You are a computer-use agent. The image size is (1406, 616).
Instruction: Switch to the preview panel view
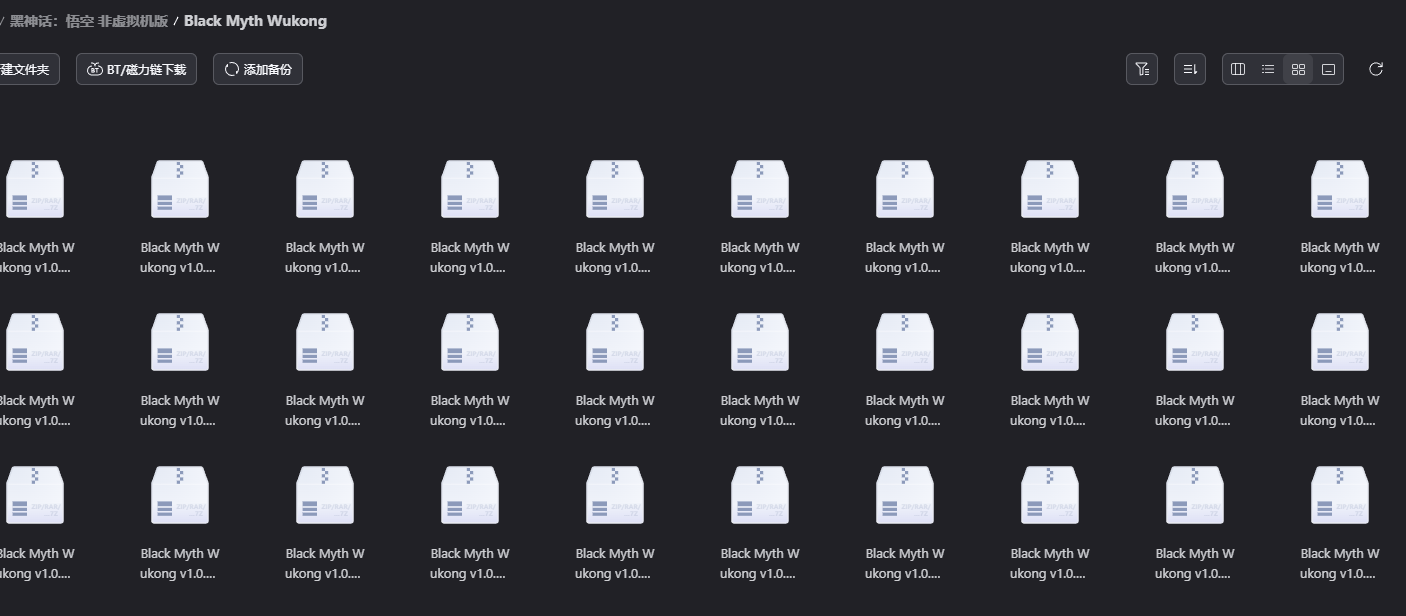pyautogui.click(x=1328, y=69)
